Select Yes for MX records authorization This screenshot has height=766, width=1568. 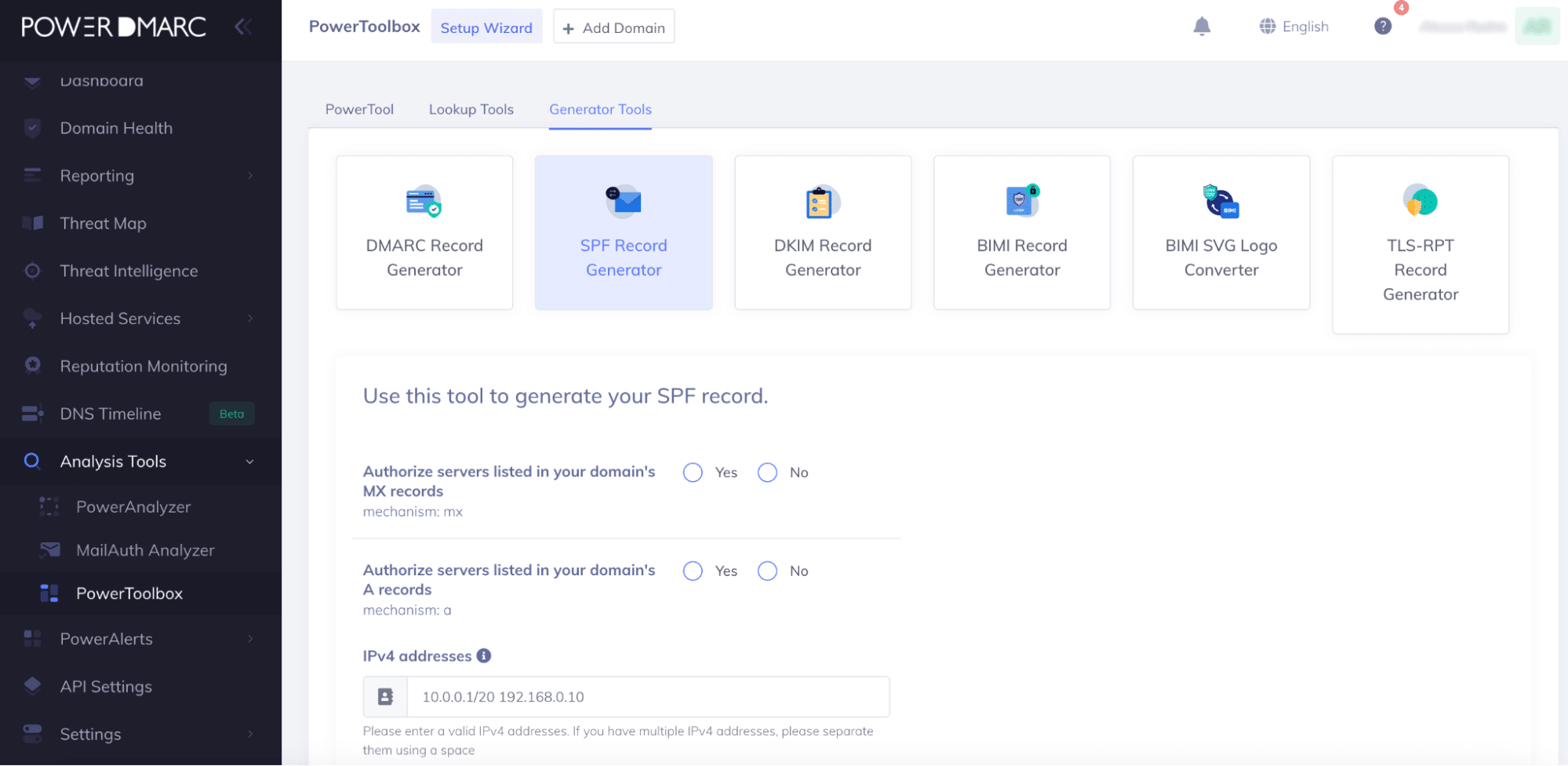pyautogui.click(x=693, y=472)
